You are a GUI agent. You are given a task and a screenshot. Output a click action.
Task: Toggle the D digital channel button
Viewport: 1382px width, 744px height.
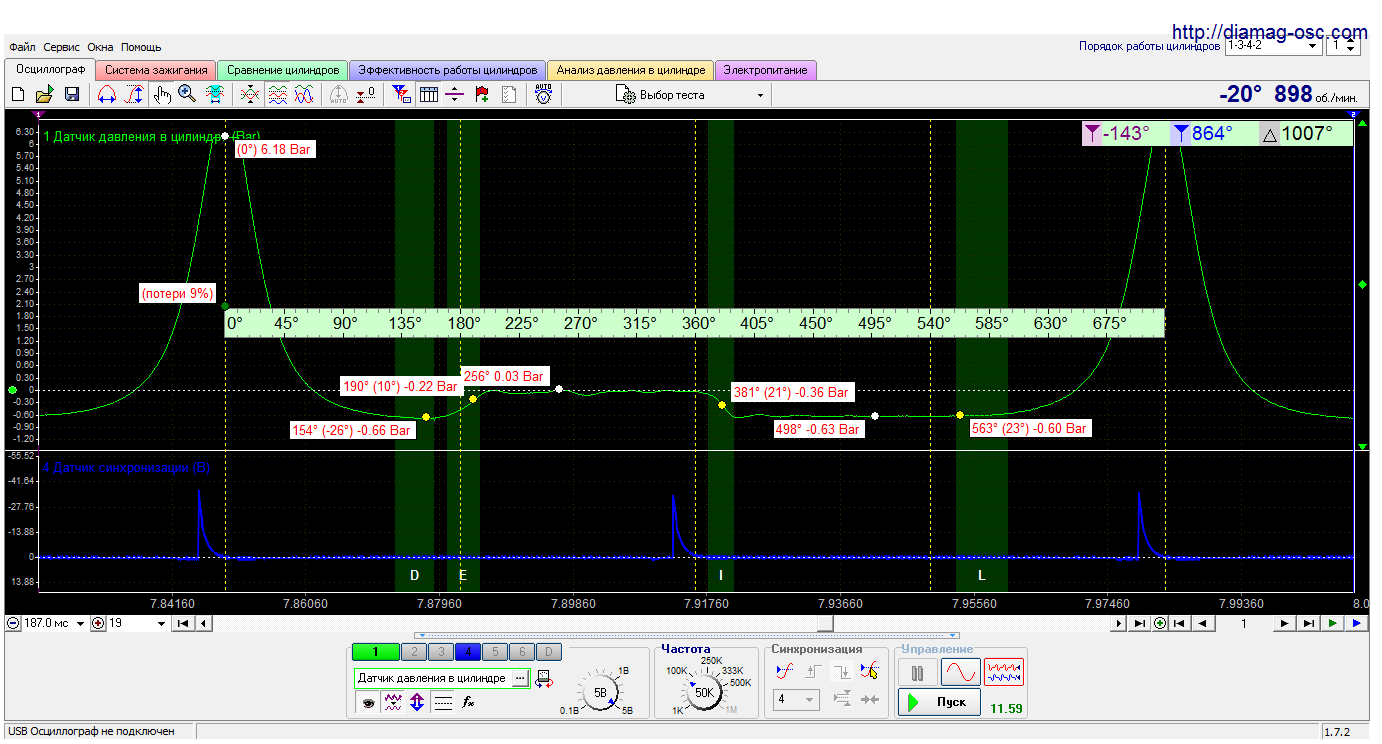[x=549, y=651]
